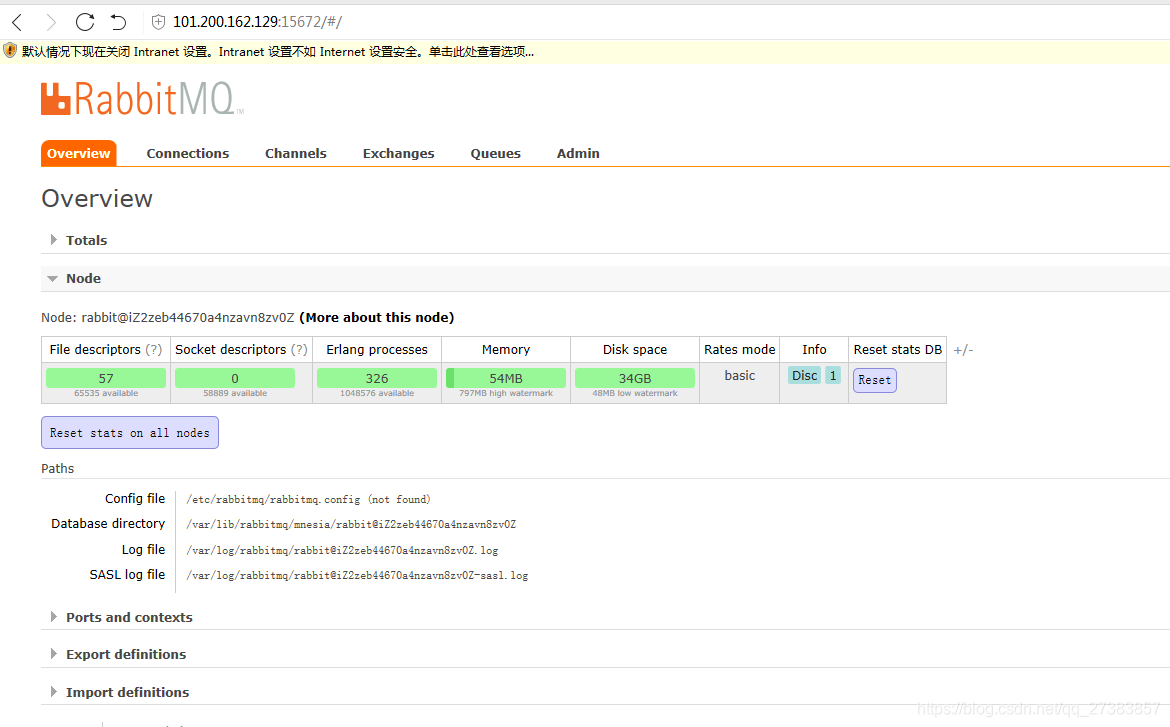Click the Socket descriptors 0 green bar
This screenshot has width=1170, height=727.
(x=235, y=378)
